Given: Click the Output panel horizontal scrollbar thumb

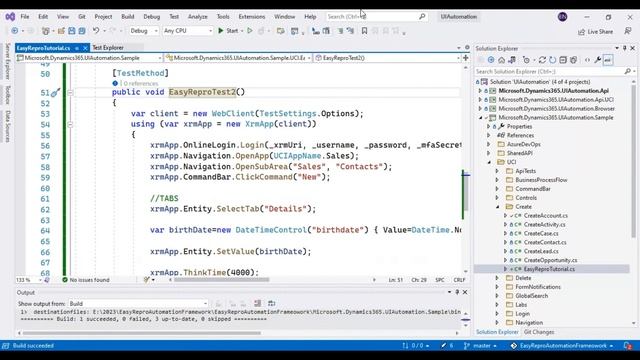Looking at the screenshot, I should click(x=142, y=333).
